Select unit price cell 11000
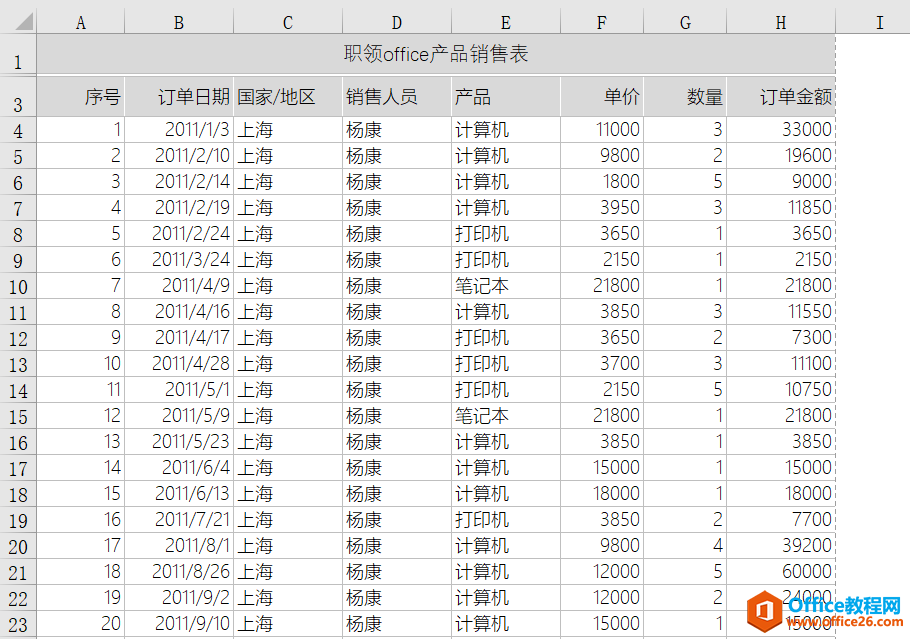 point(602,129)
